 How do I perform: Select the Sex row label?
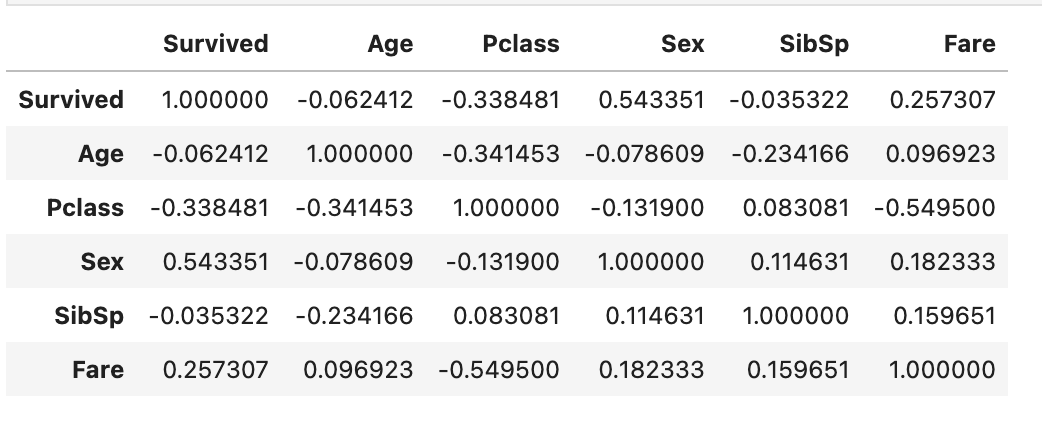(x=102, y=262)
